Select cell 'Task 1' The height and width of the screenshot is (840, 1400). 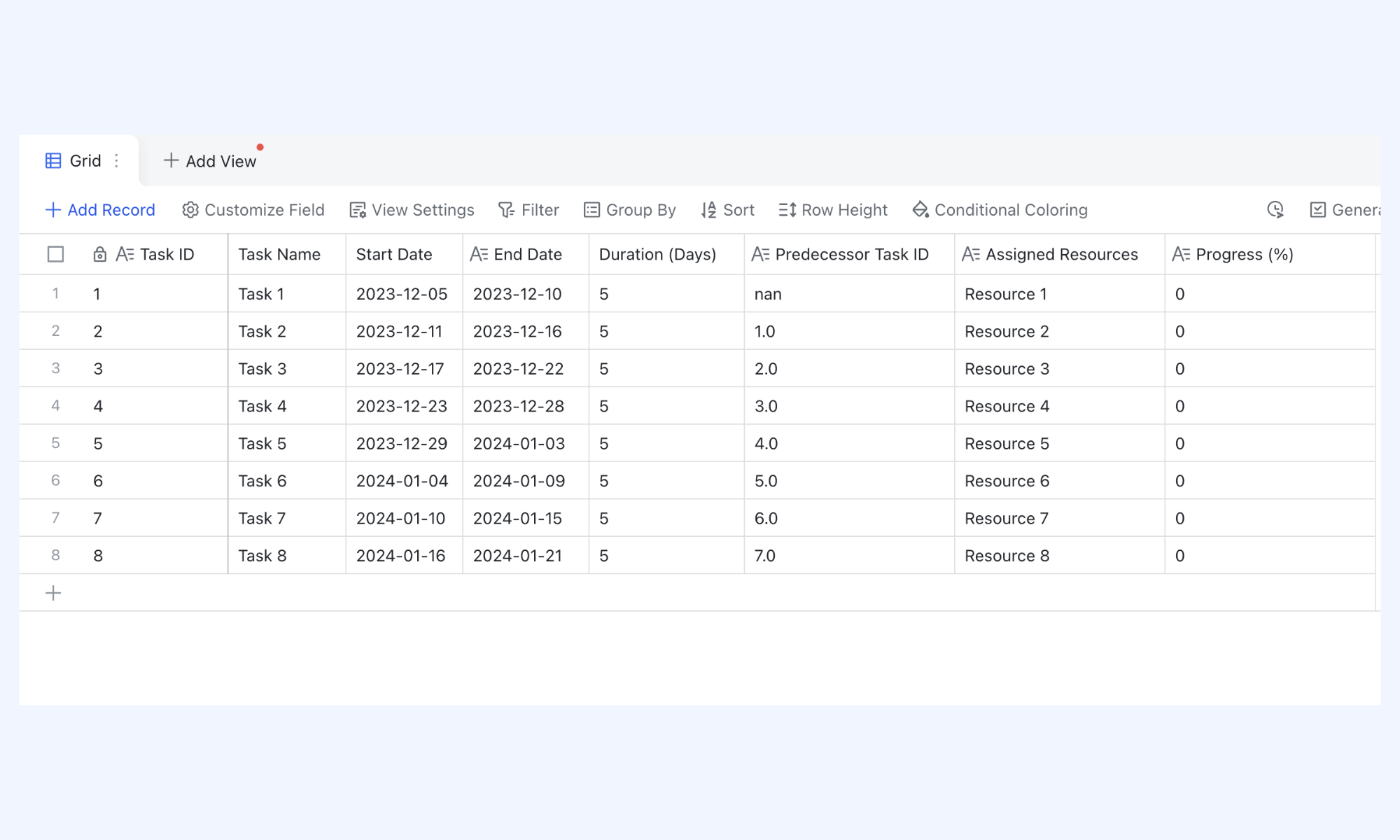click(287, 294)
